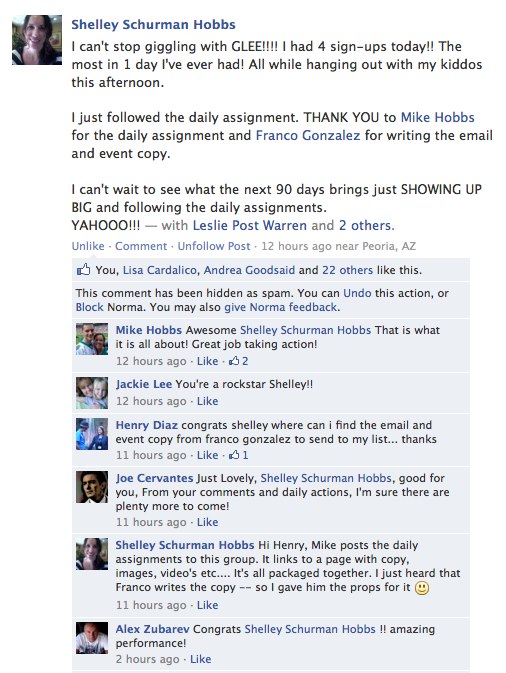The height and width of the screenshot is (673, 506).
Task: Open Shelley Schurman Hobbs's profile picture at top
Action: tap(37, 40)
